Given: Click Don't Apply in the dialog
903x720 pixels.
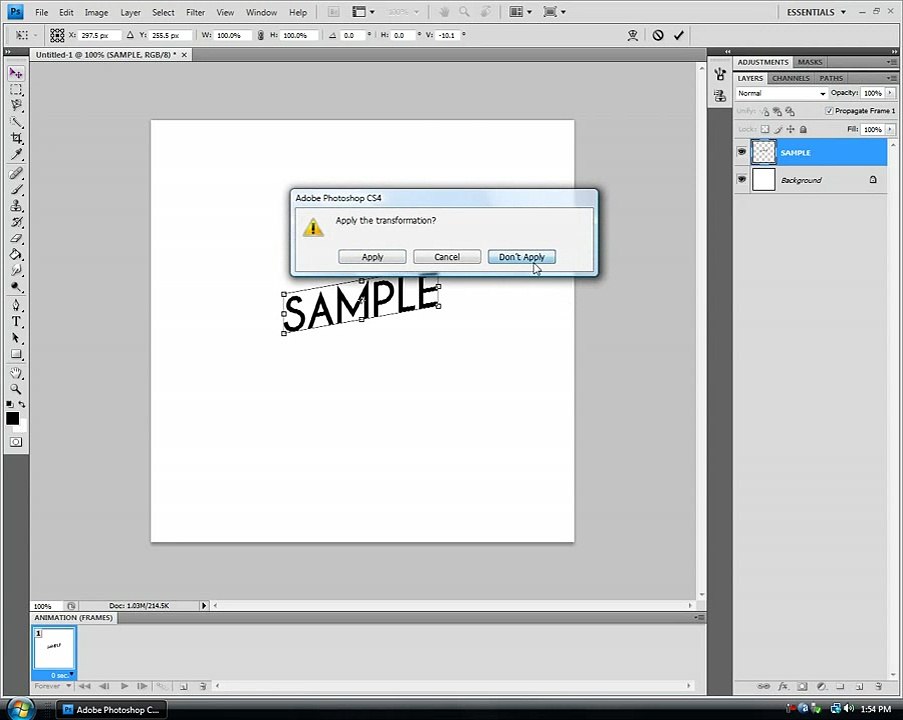Looking at the screenshot, I should point(522,257).
